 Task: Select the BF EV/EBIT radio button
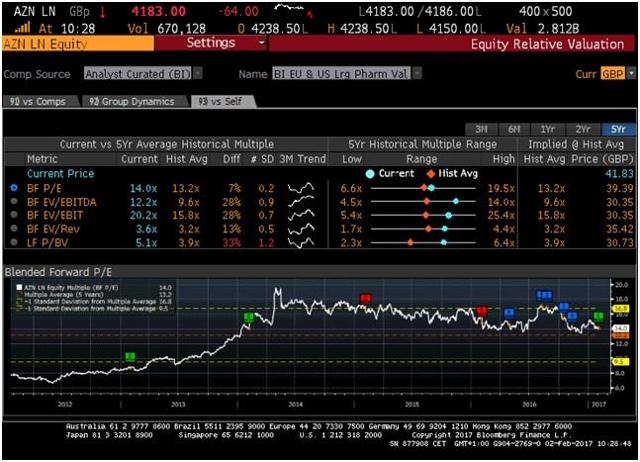tap(14, 215)
